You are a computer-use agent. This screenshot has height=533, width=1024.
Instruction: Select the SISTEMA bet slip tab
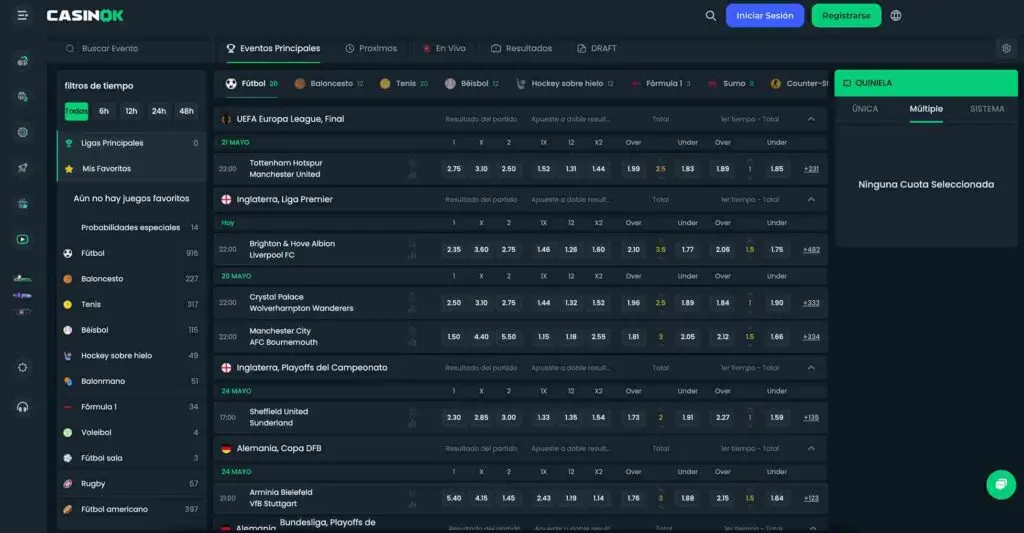tap(987, 109)
